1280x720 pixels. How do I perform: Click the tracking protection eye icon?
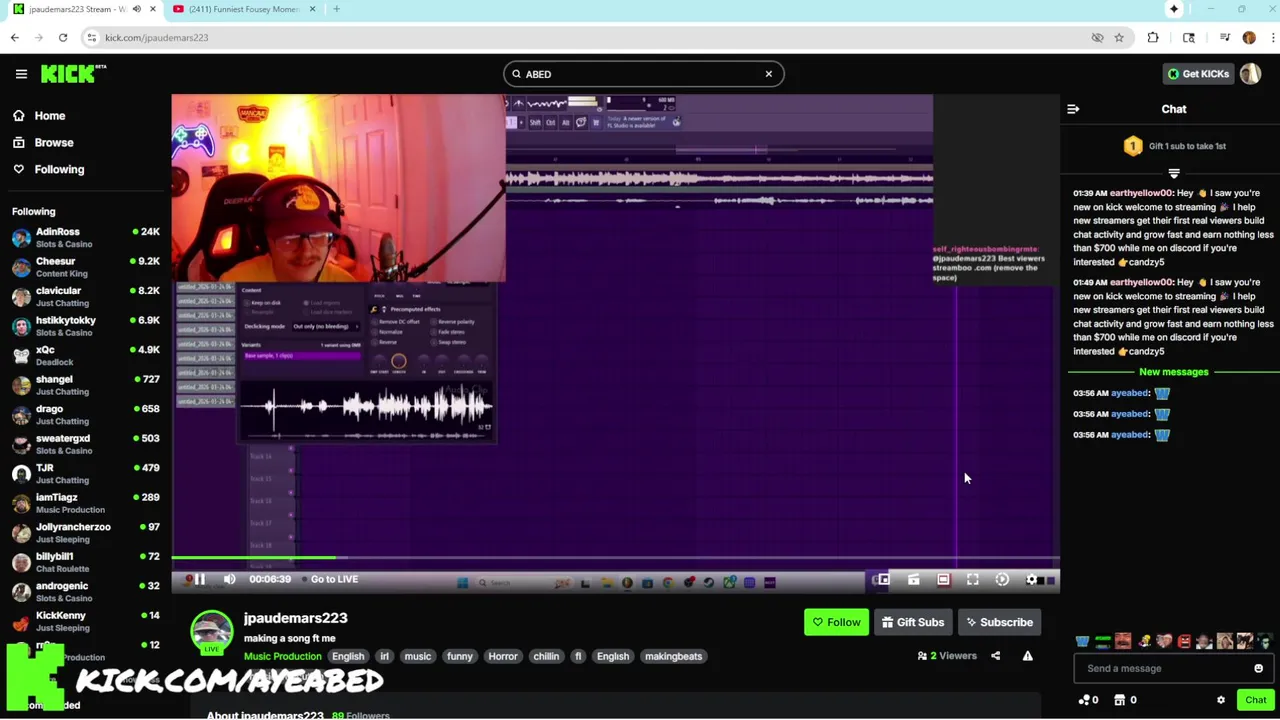coord(1097,38)
